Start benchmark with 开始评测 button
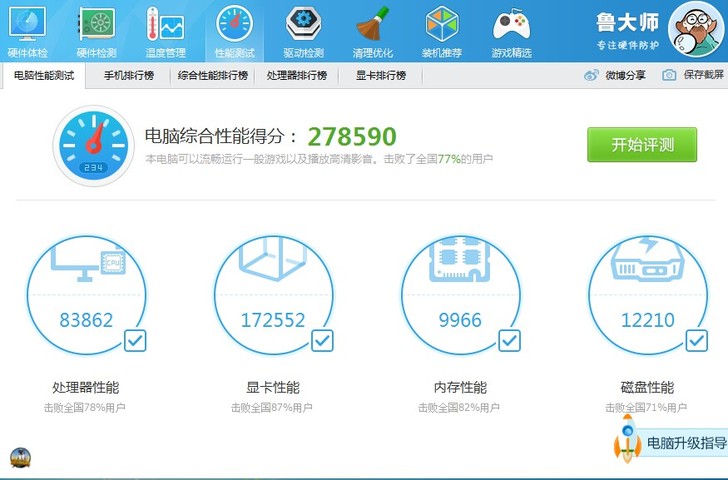The width and height of the screenshot is (728, 480). coord(642,145)
